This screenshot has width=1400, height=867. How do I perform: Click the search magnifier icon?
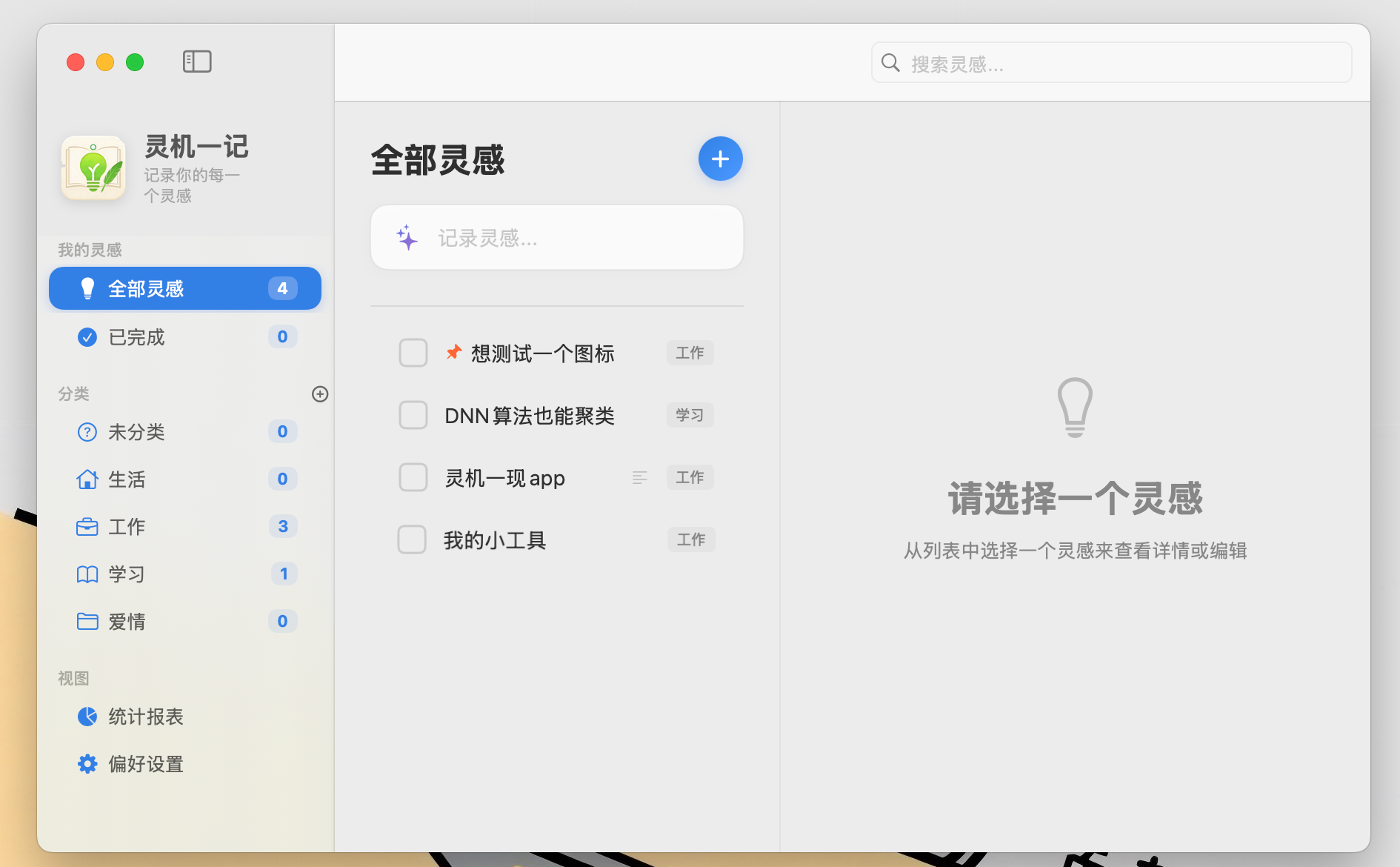point(890,64)
